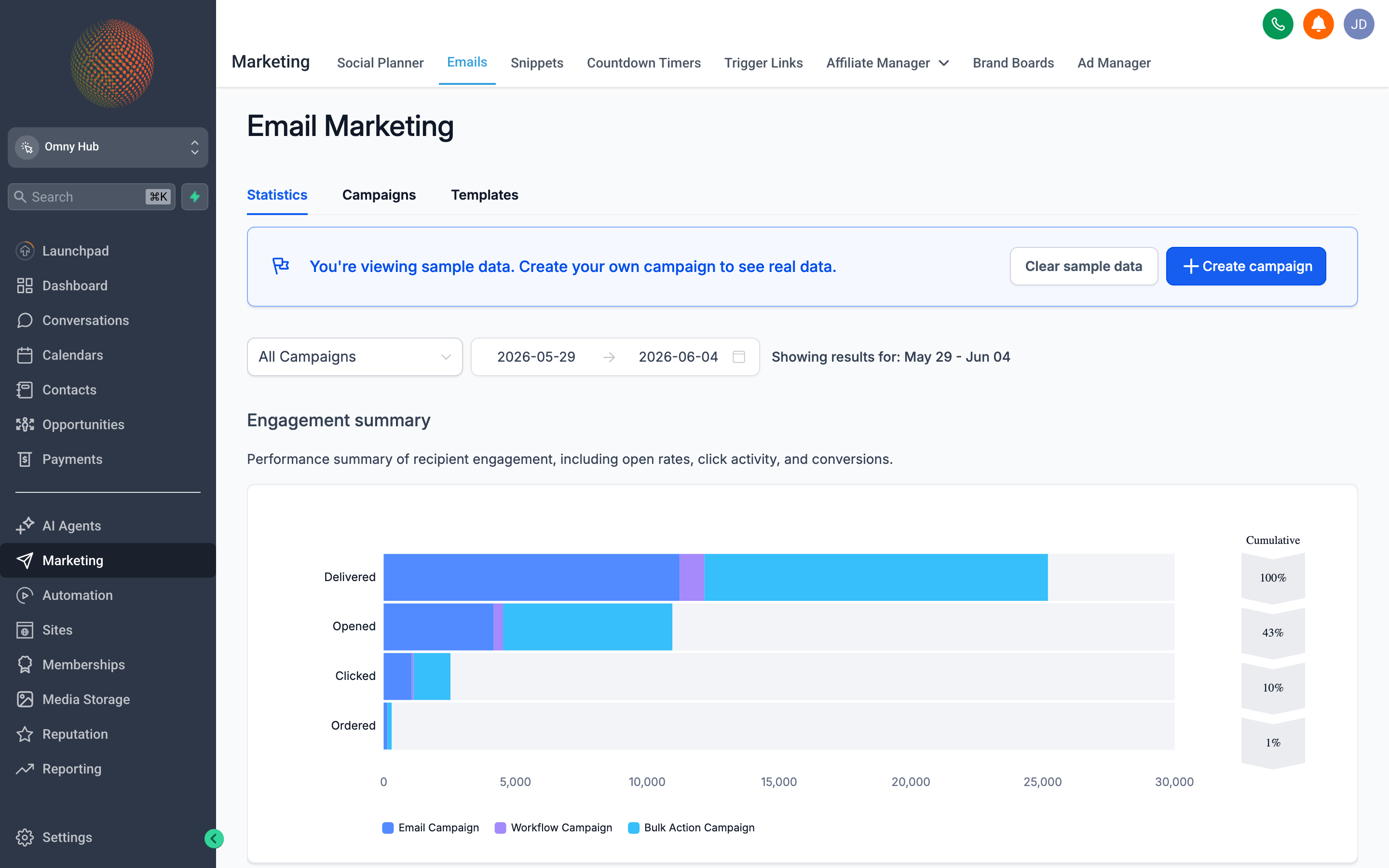The image size is (1389, 868).
Task: Click the 43% cumulative funnel step
Action: tap(1273, 633)
